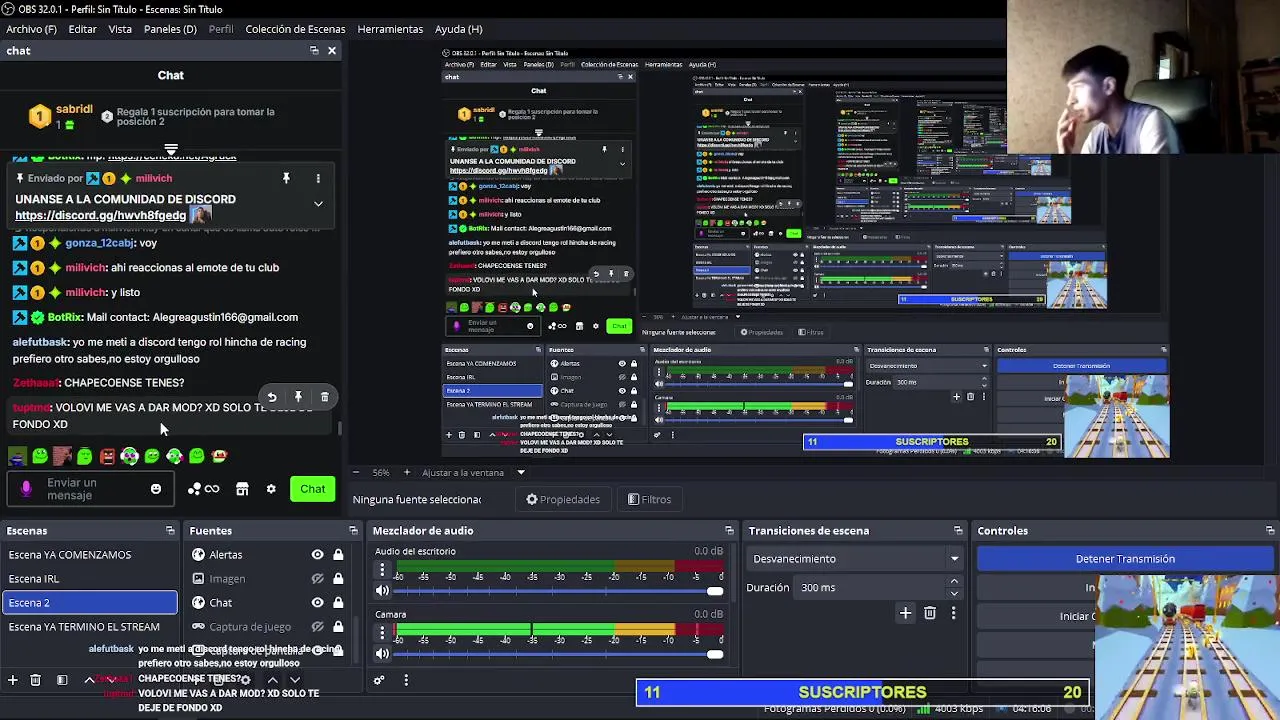The height and width of the screenshot is (720, 1280).
Task: Unpin the pinned Discord message
Action: tap(286, 178)
